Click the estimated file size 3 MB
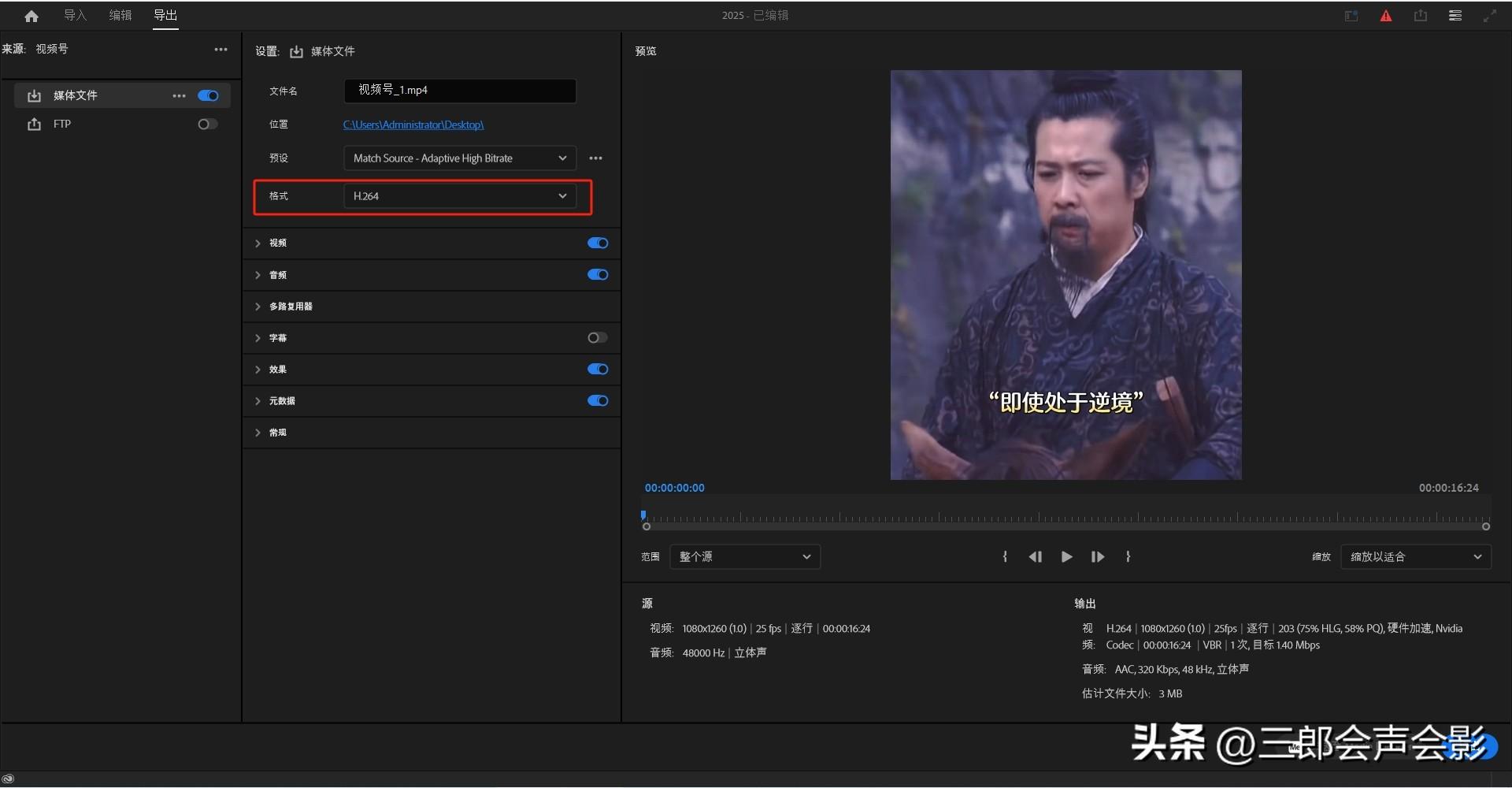The width and height of the screenshot is (1512, 788). [x=1170, y=694]
